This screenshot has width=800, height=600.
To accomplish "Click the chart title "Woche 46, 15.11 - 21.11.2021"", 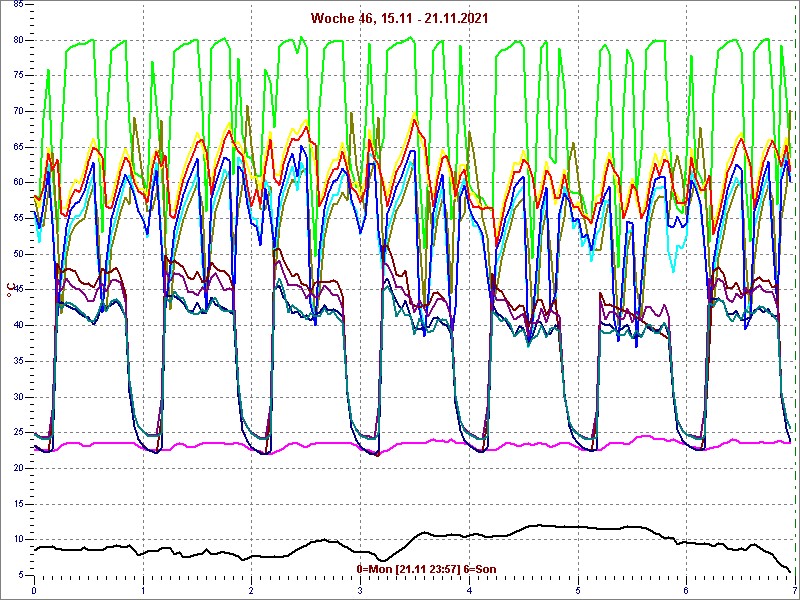I will 399,18.
